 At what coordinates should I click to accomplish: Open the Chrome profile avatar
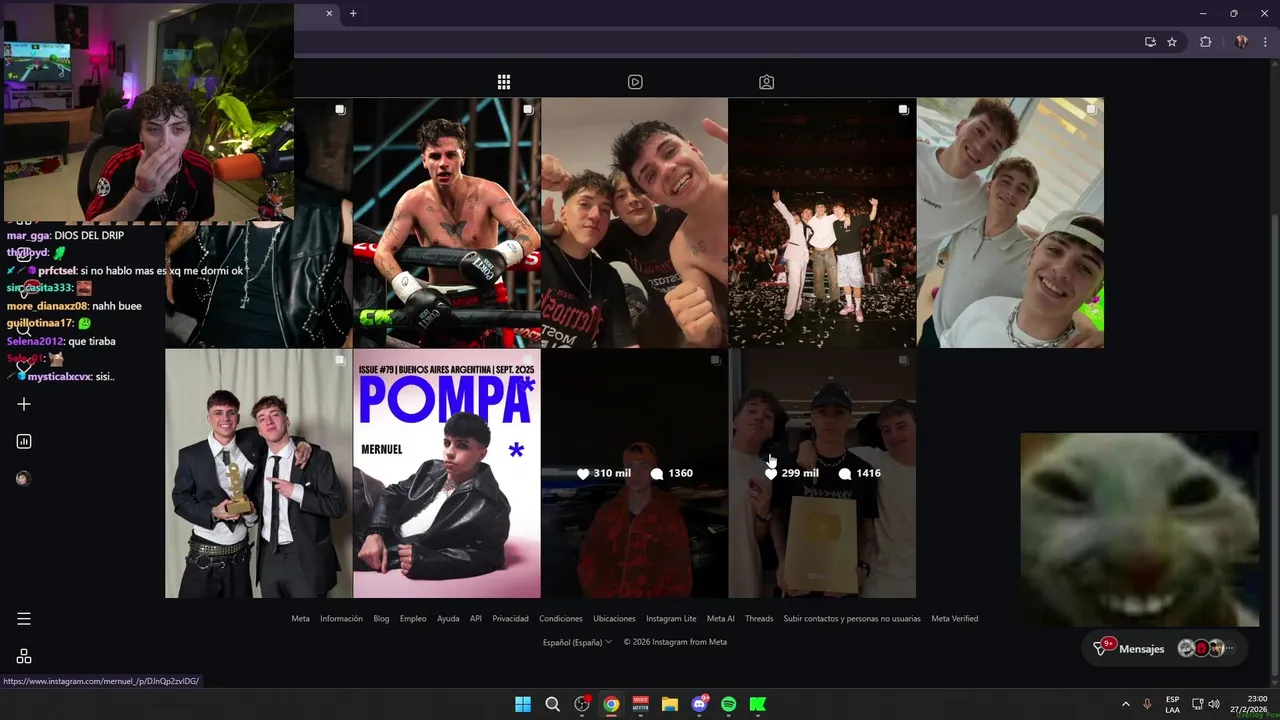(1241, 42)
